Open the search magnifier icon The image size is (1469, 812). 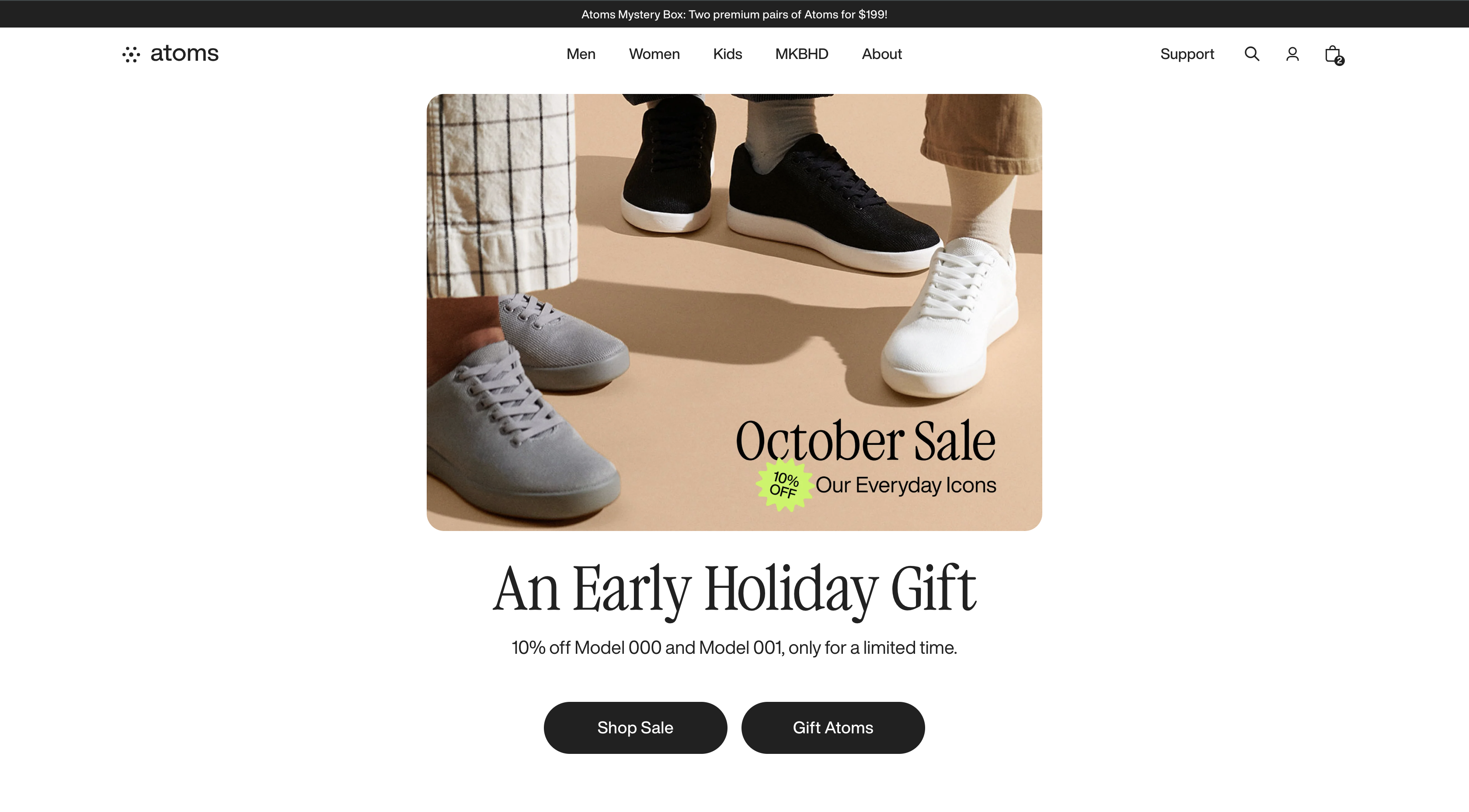pos(1252,54)
